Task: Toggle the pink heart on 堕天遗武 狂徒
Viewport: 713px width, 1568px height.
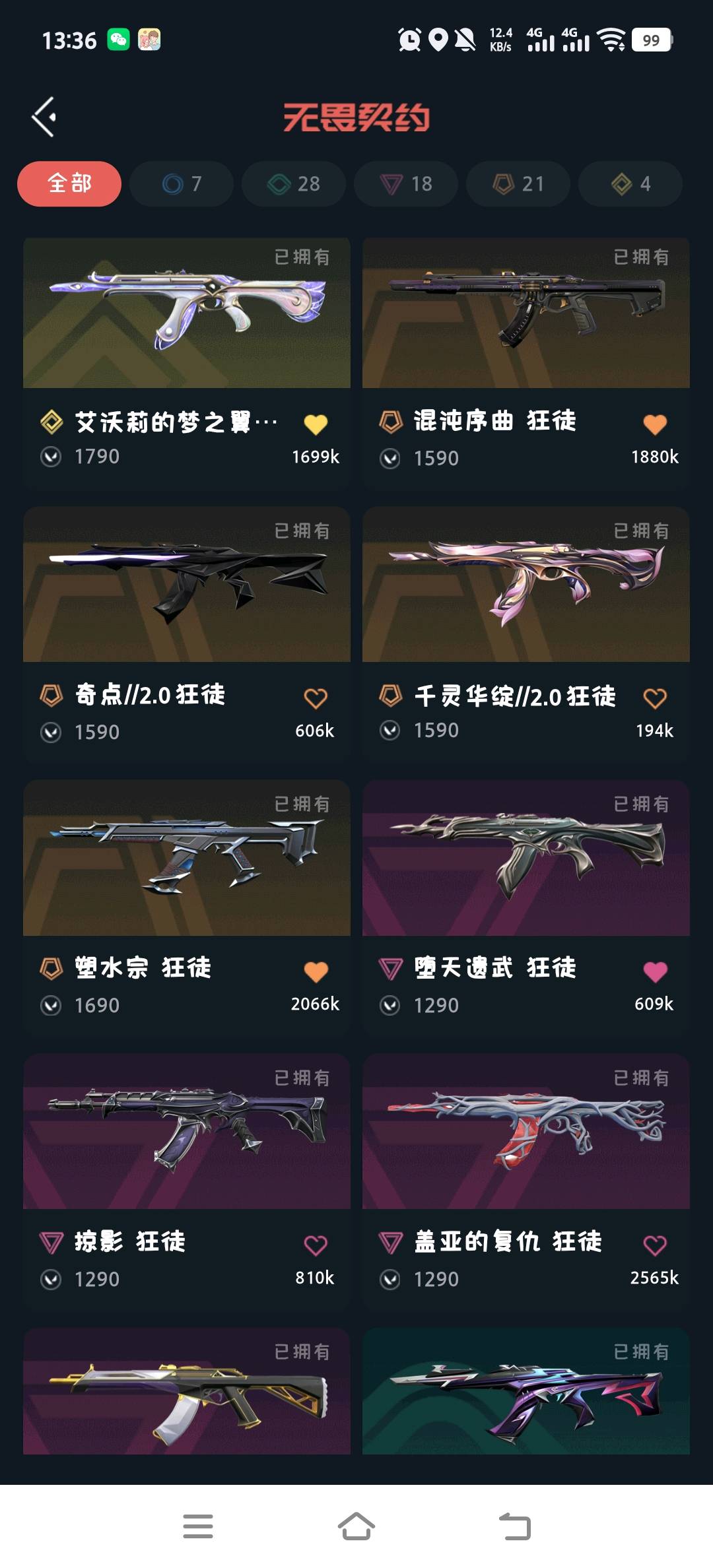Action: point(655,971)
